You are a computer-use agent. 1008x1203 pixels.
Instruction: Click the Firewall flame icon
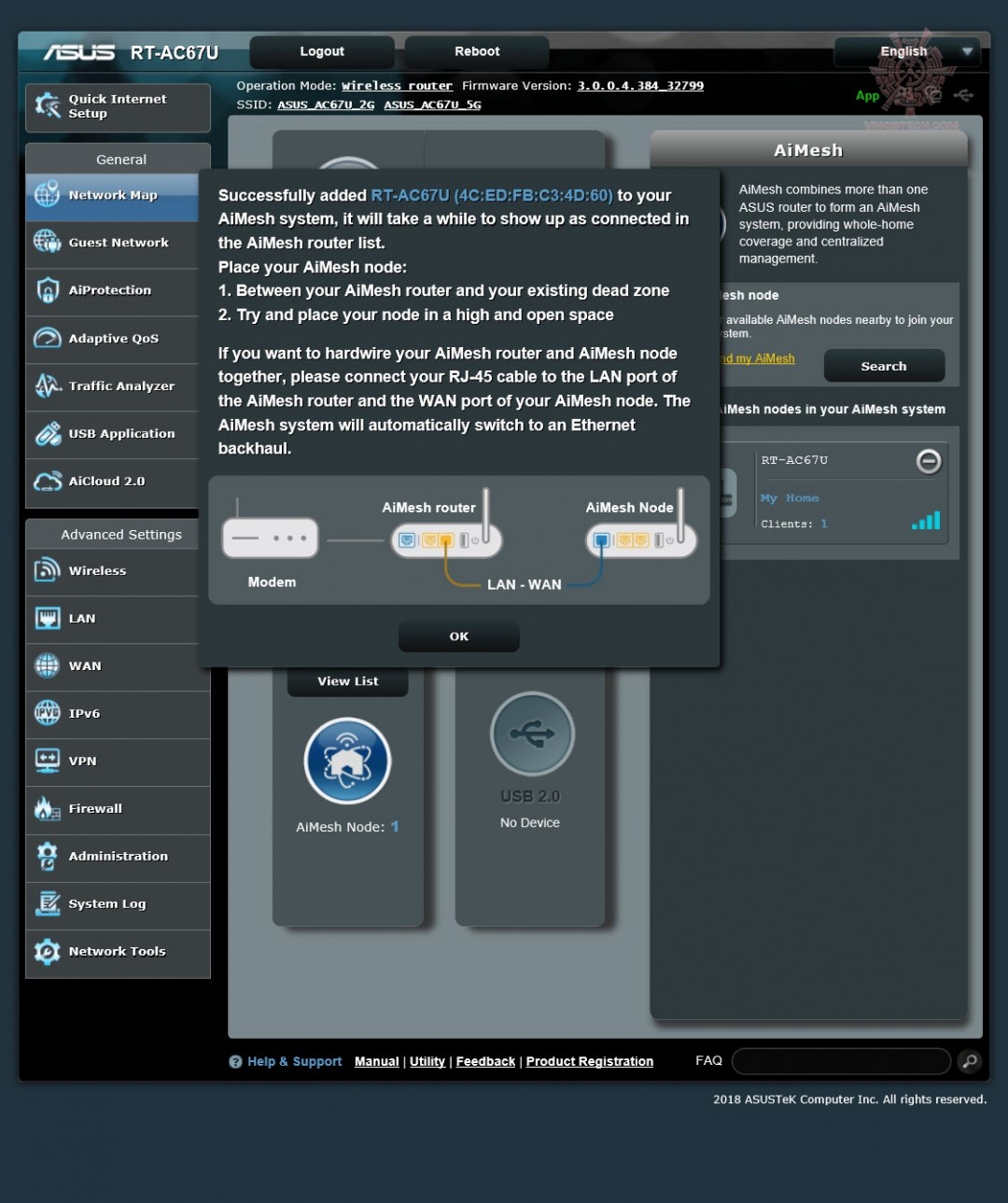pyautogui.click(x=48, y=808)
